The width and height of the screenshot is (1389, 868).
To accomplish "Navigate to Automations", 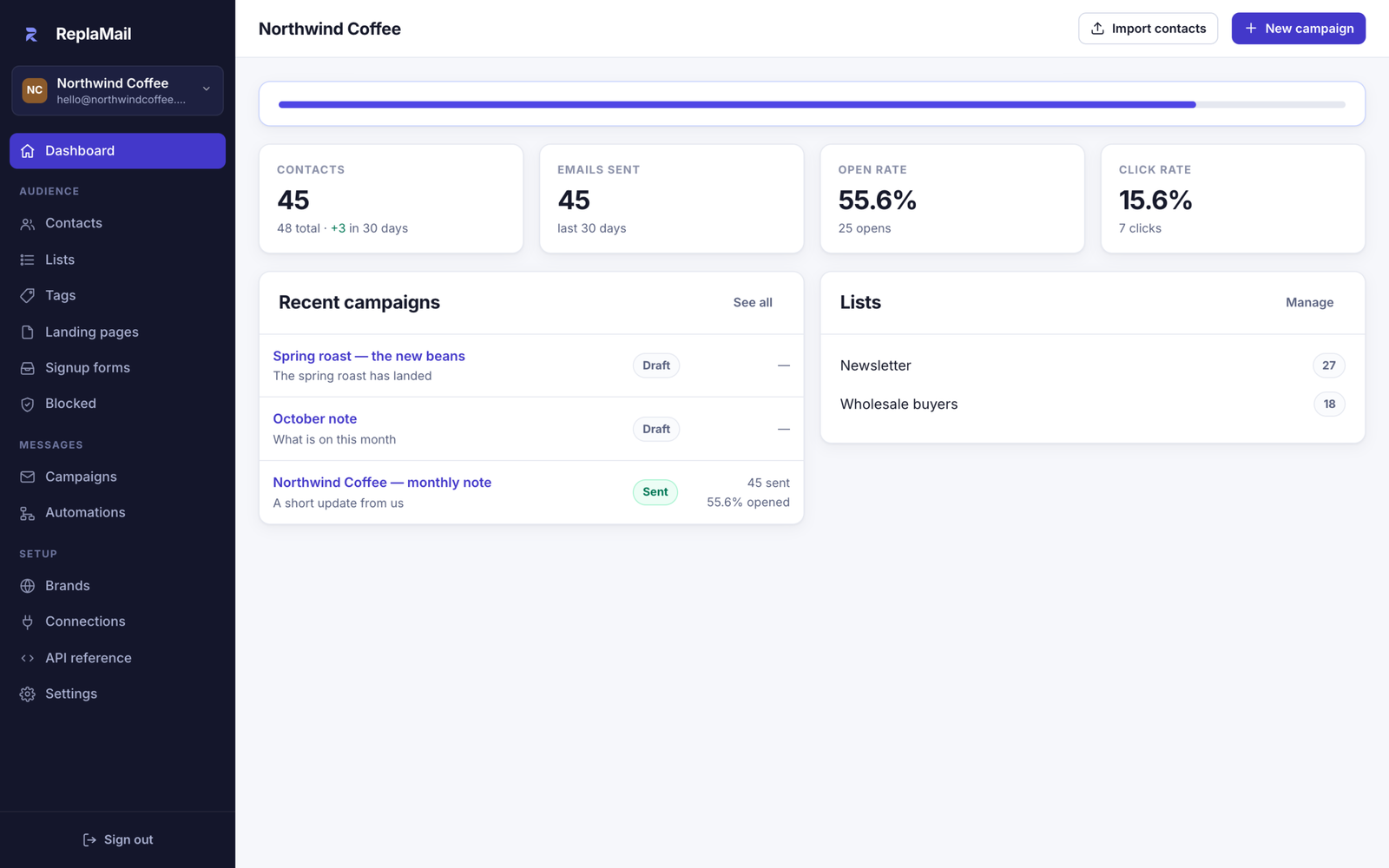I will [x=118, y=513].
